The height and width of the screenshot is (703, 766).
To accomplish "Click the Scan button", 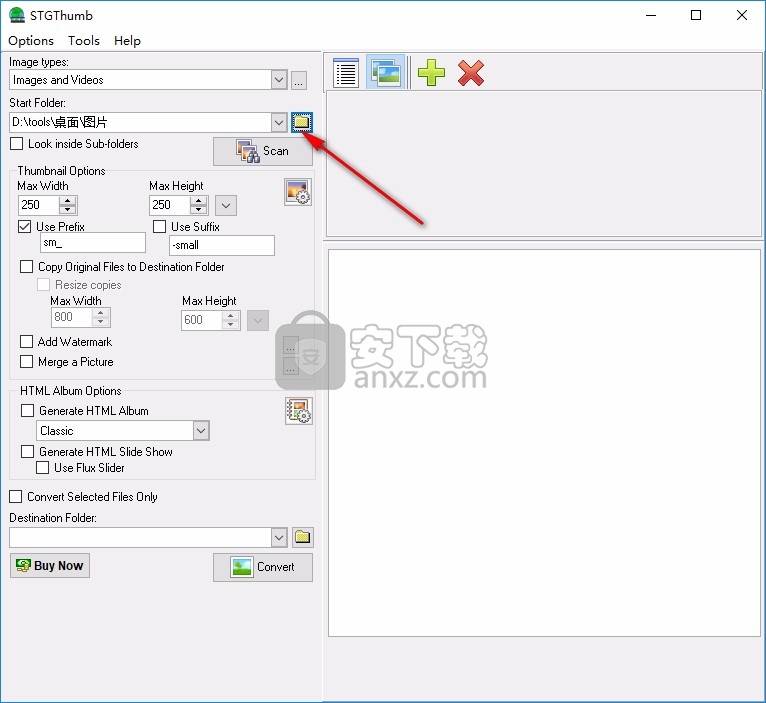I will point(263,151).
